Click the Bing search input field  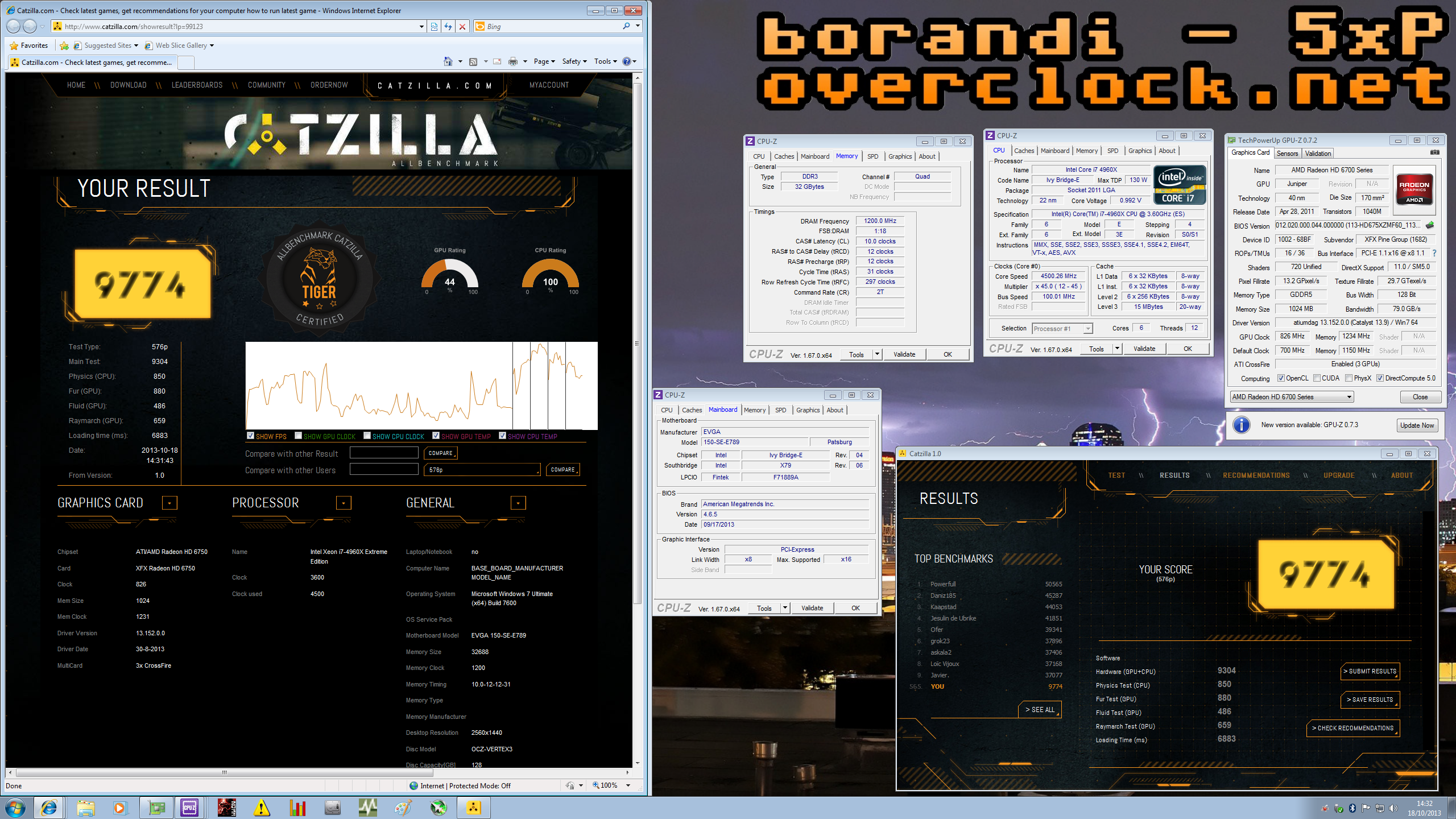coord(552,26)
